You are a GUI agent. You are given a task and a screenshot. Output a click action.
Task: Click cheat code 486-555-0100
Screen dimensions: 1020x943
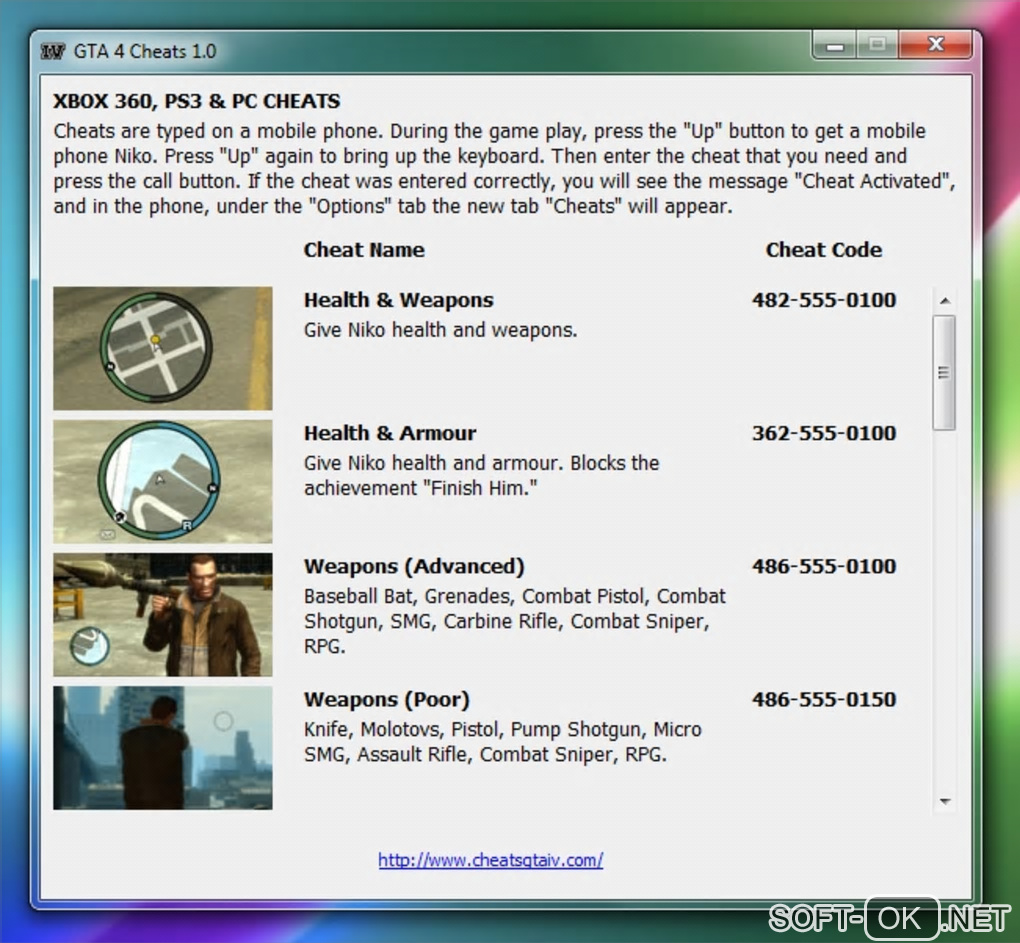[824, 566]
